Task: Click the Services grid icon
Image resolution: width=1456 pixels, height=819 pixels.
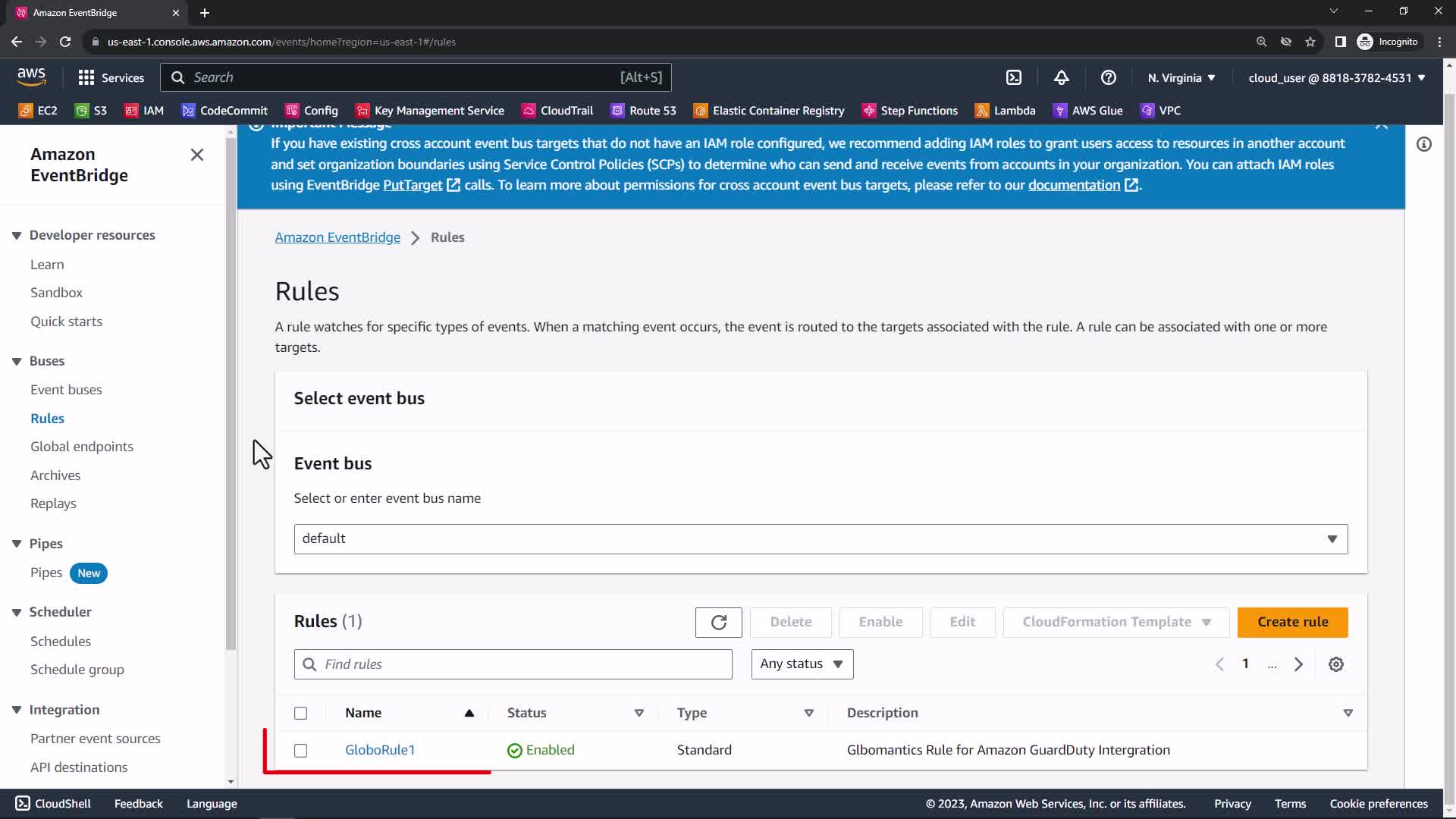Action: (86, 77)
